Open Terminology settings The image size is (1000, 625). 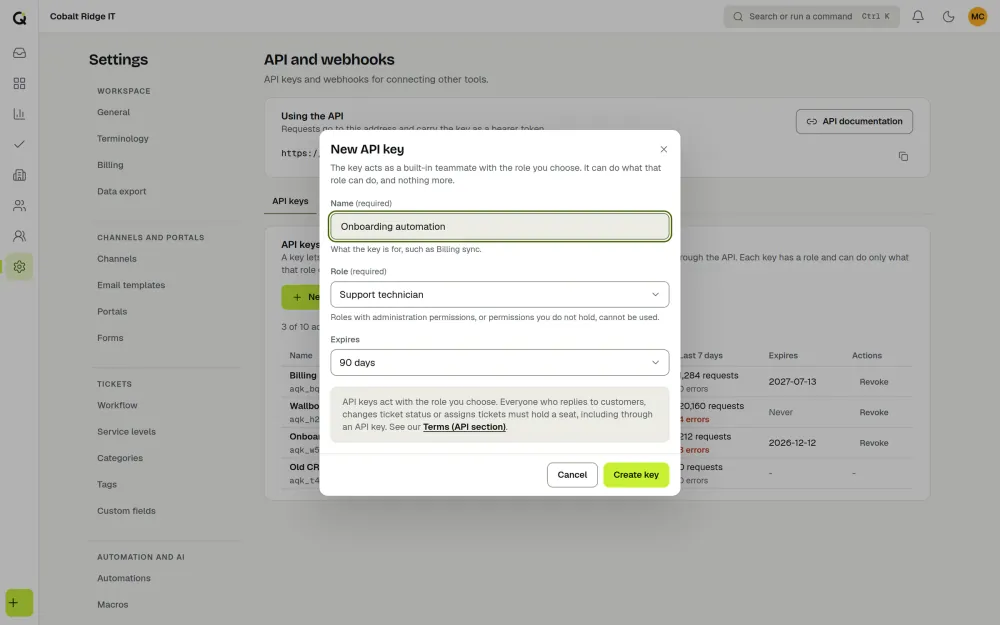pyautogui.click(x=122, y=138)
